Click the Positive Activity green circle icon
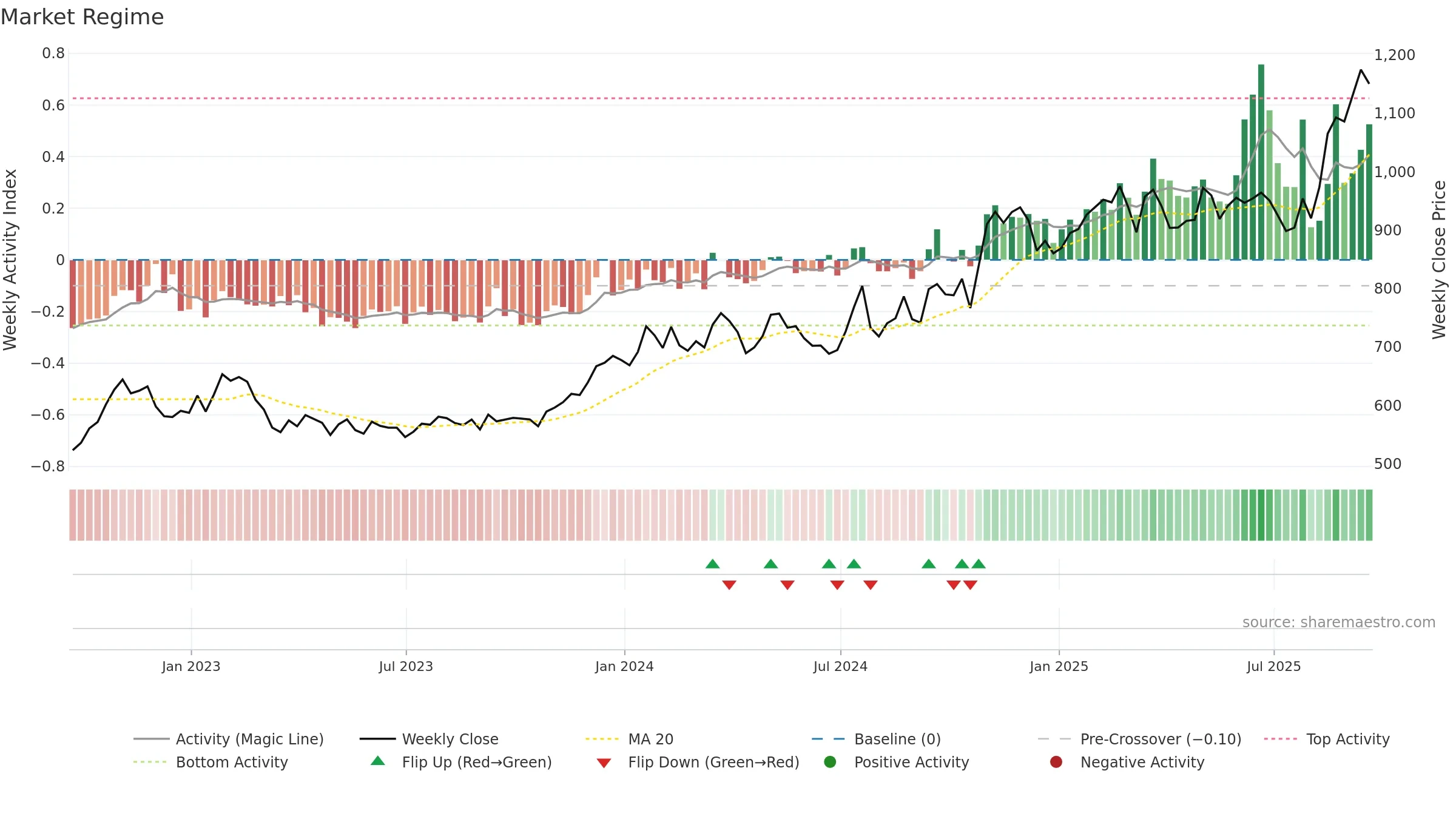 pyautogui.click(x=830, y=762)
